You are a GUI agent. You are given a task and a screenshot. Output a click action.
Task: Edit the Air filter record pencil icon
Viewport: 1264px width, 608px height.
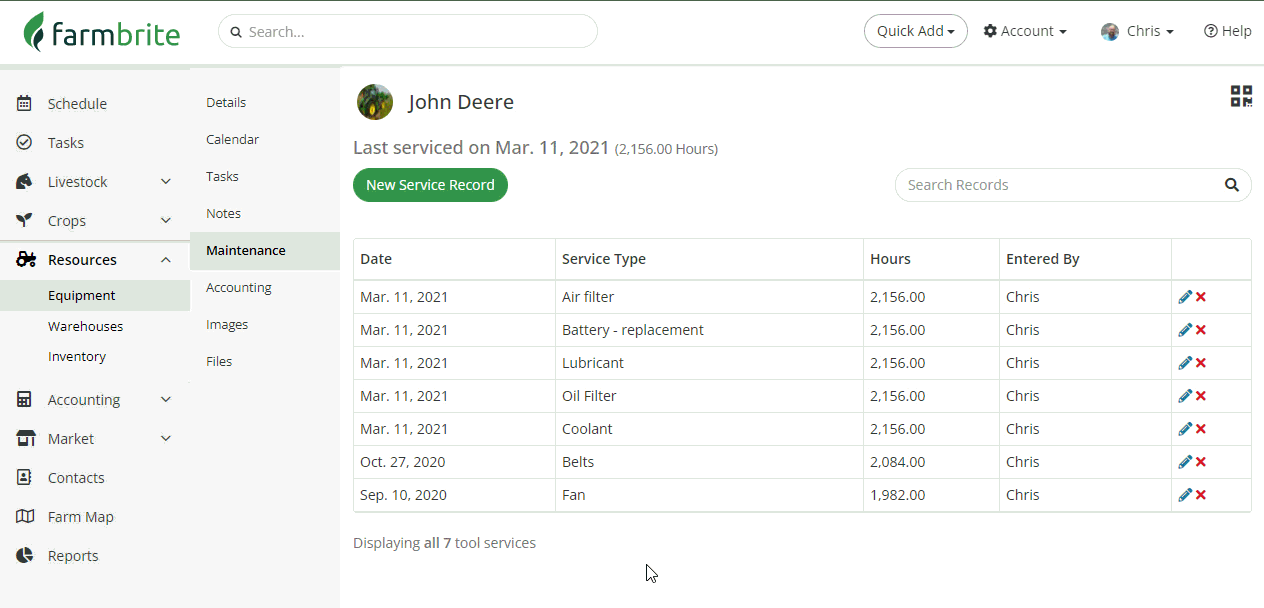[x=1185, y=297]
